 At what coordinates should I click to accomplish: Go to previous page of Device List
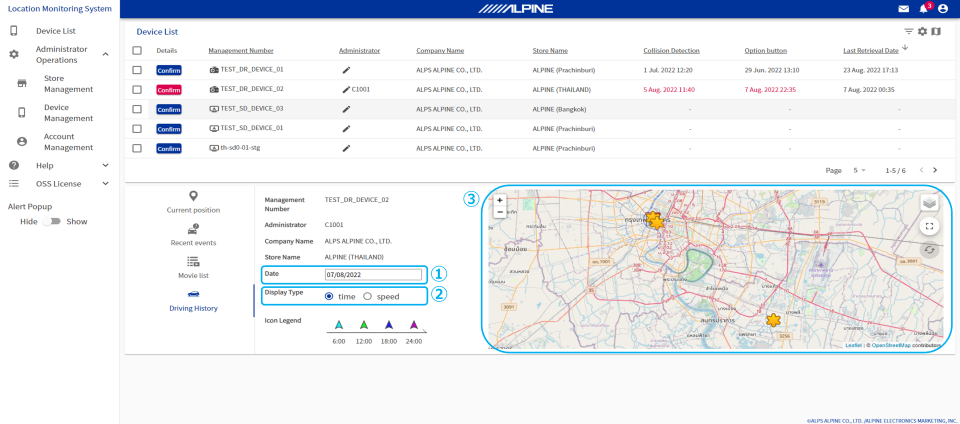click(x=921, y=170)
